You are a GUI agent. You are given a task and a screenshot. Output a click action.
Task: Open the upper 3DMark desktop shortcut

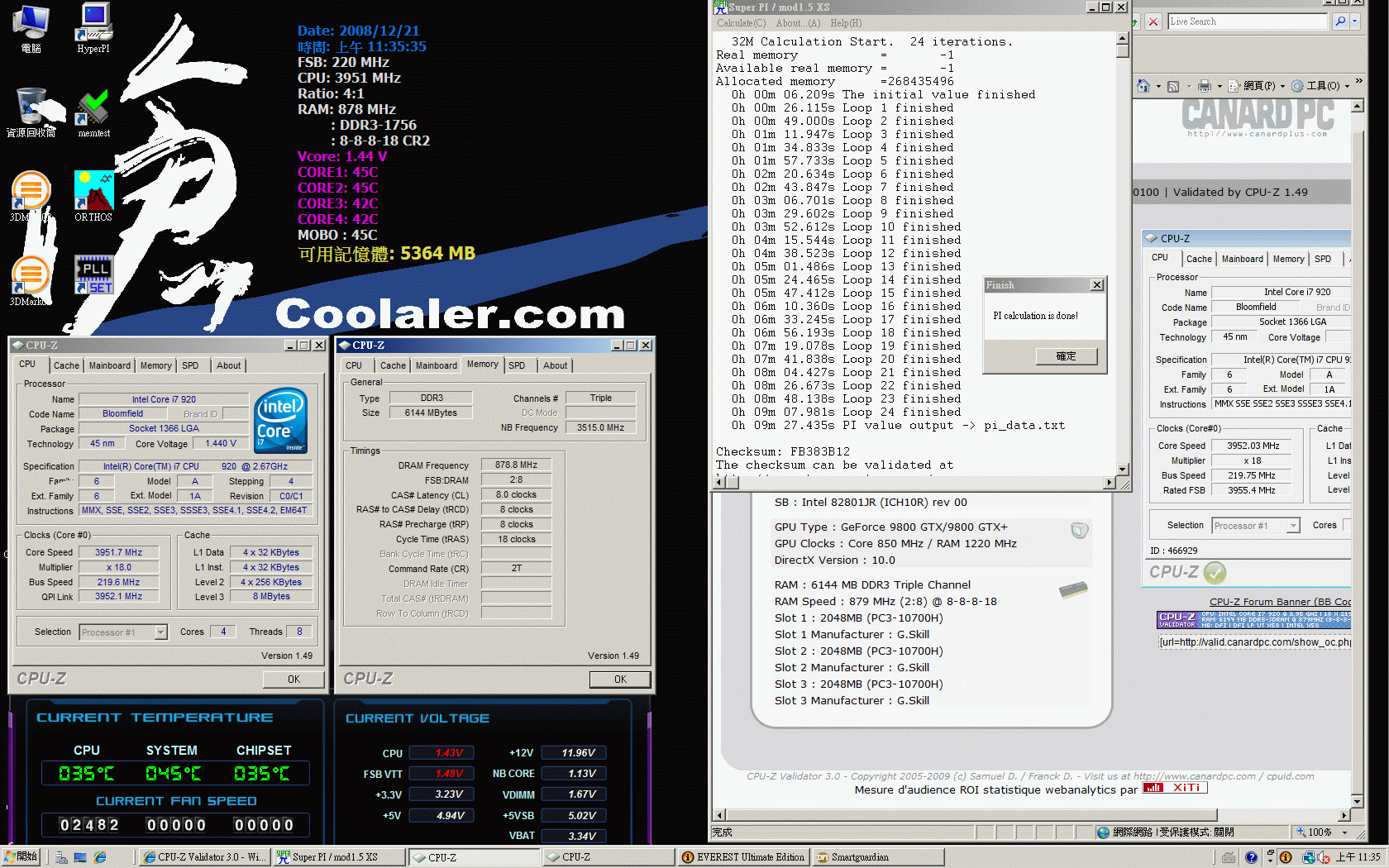30,196
